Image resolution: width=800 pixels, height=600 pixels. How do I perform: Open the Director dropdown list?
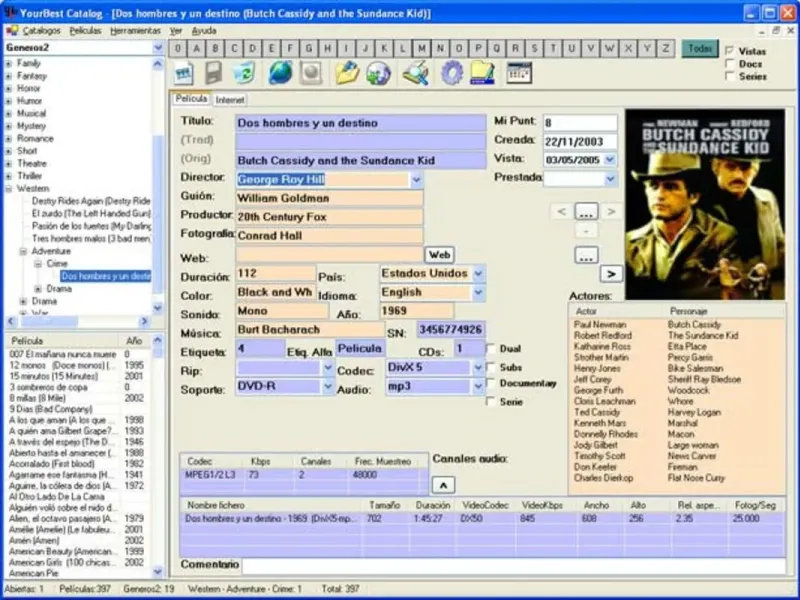coord(416,180)
